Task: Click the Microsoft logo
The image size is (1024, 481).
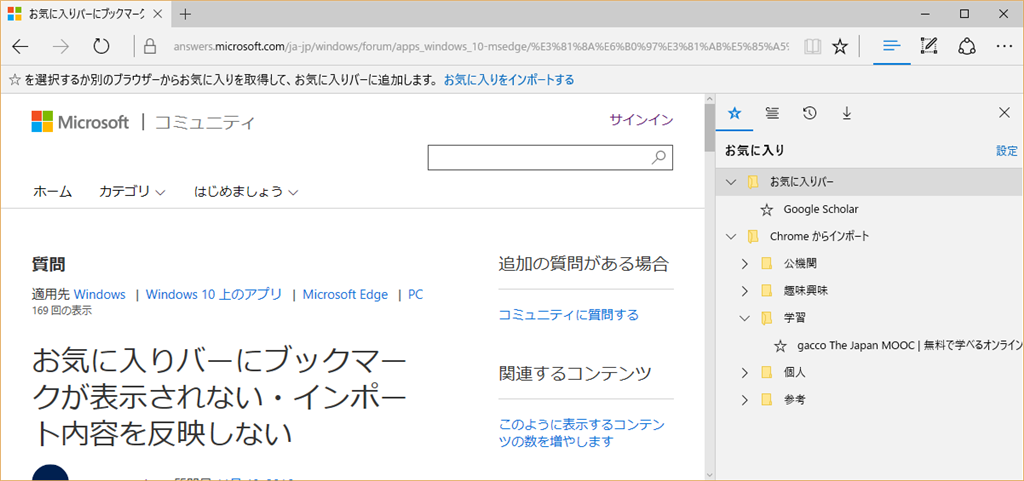Action: tap(80, 122)
